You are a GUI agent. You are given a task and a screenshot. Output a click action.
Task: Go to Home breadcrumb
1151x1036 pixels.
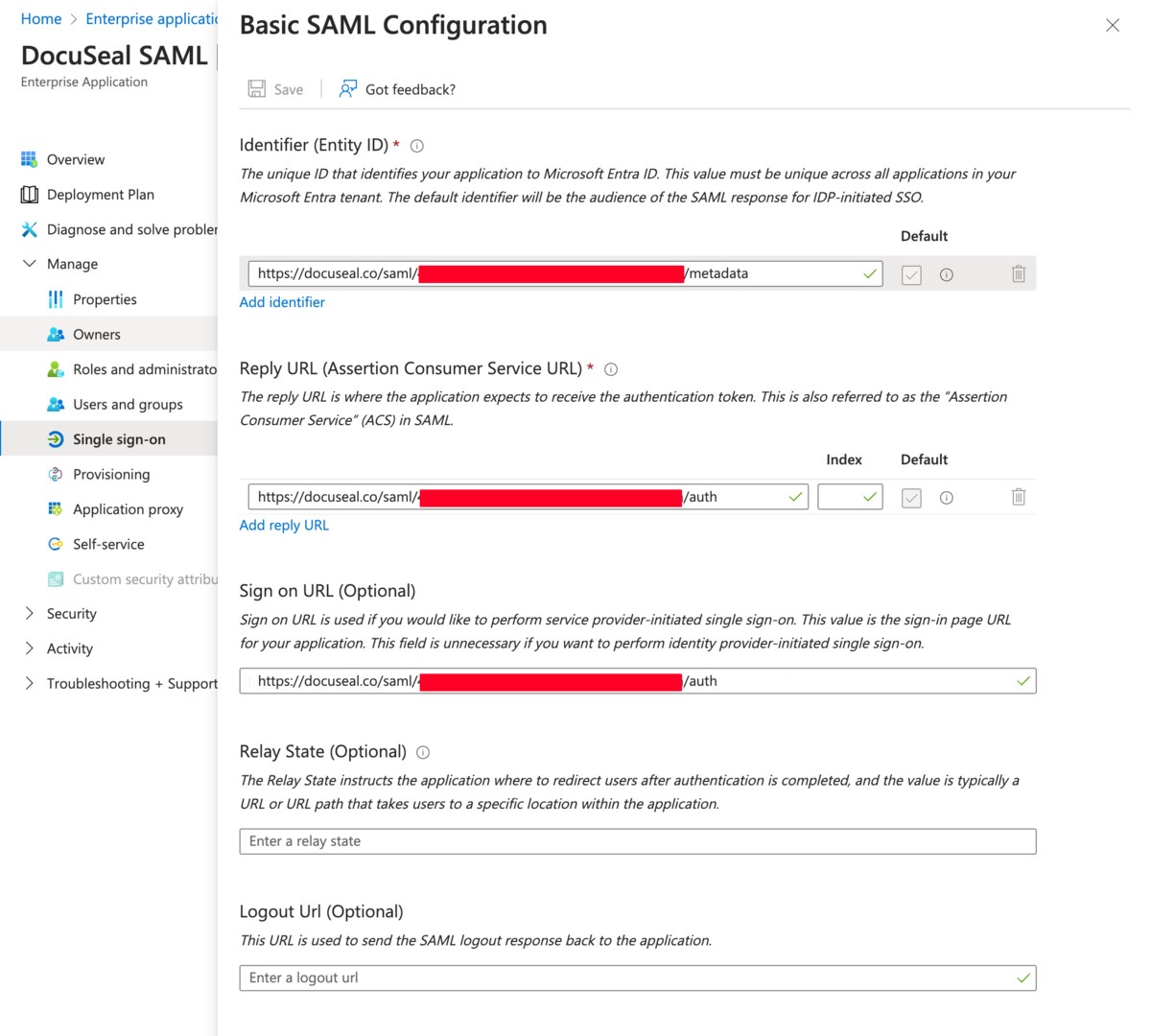tap(41, 19)
